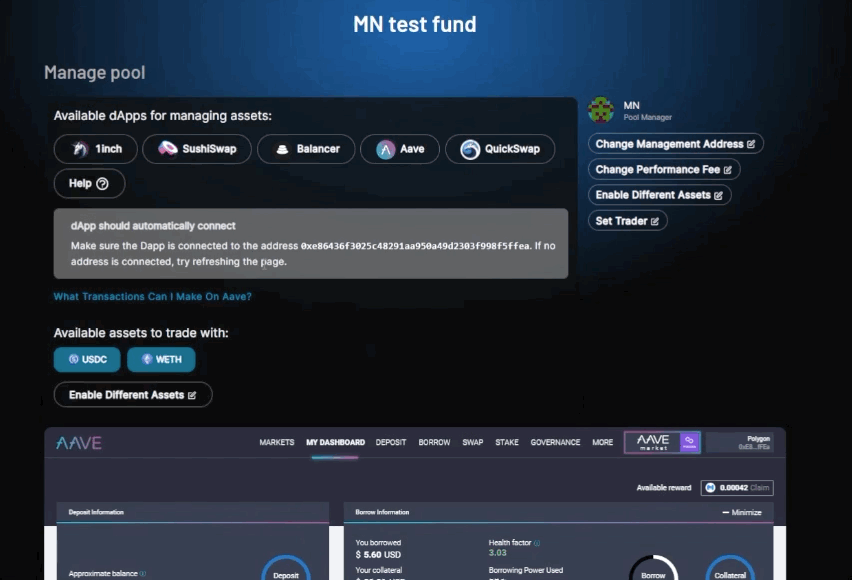
Task: Open What Transactions Can I Make On Aave link
Action: (153, 297)
